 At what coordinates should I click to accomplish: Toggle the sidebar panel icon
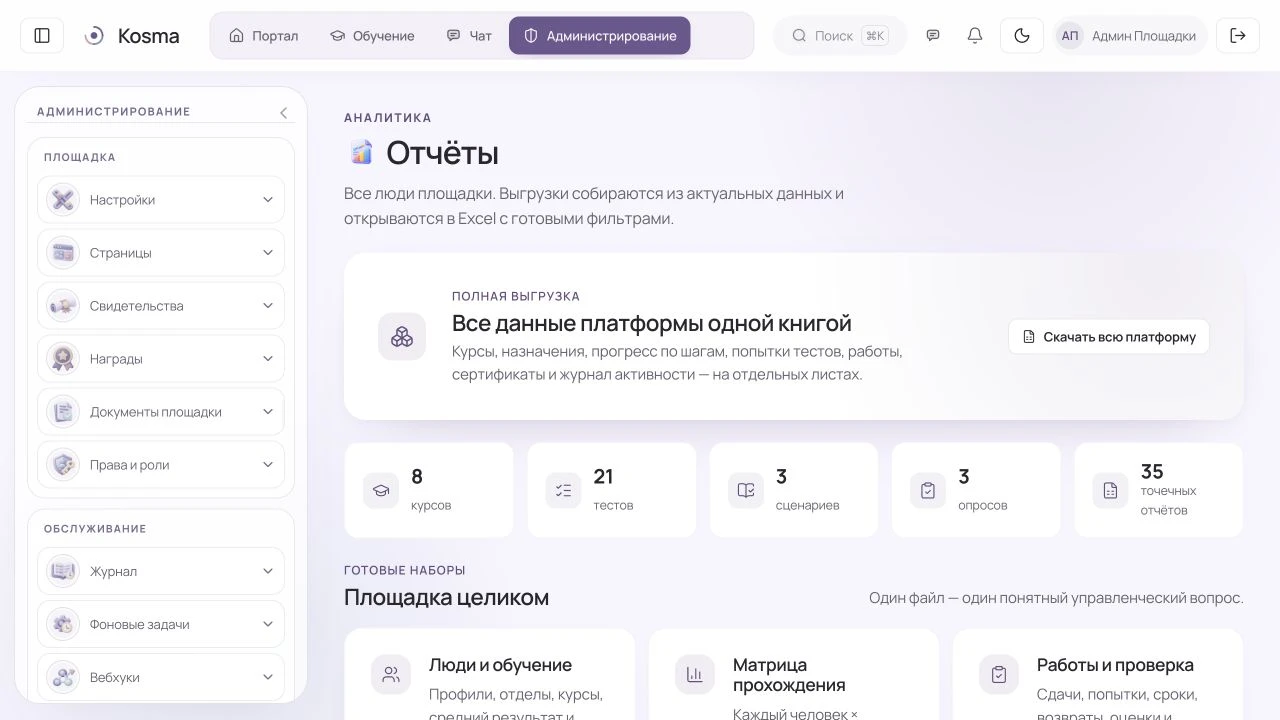tap(42, 36)
